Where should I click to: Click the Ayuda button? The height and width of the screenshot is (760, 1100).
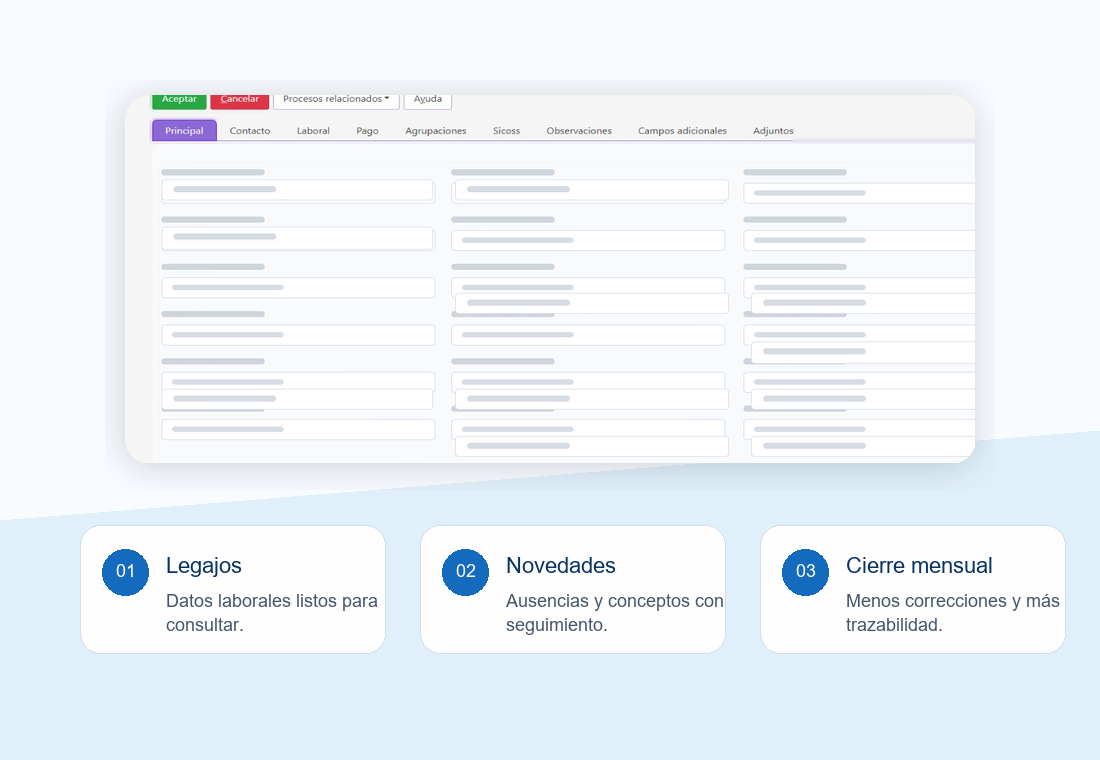point(428,101)
